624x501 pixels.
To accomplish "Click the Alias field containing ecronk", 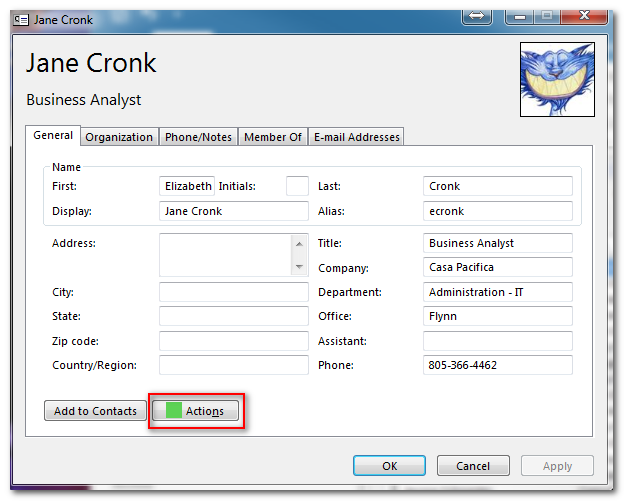I will pyautogui.click(x=497, y=211).
